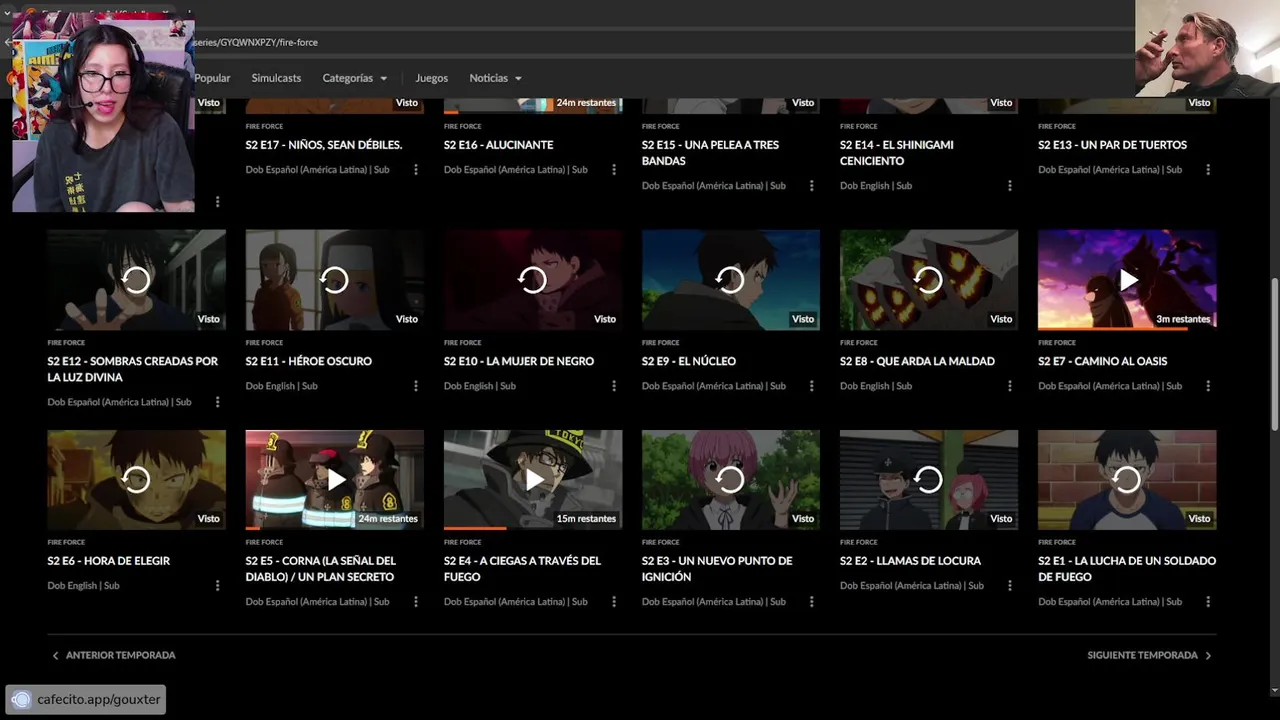Click '24m restantes' label on S2 E16

586,103
